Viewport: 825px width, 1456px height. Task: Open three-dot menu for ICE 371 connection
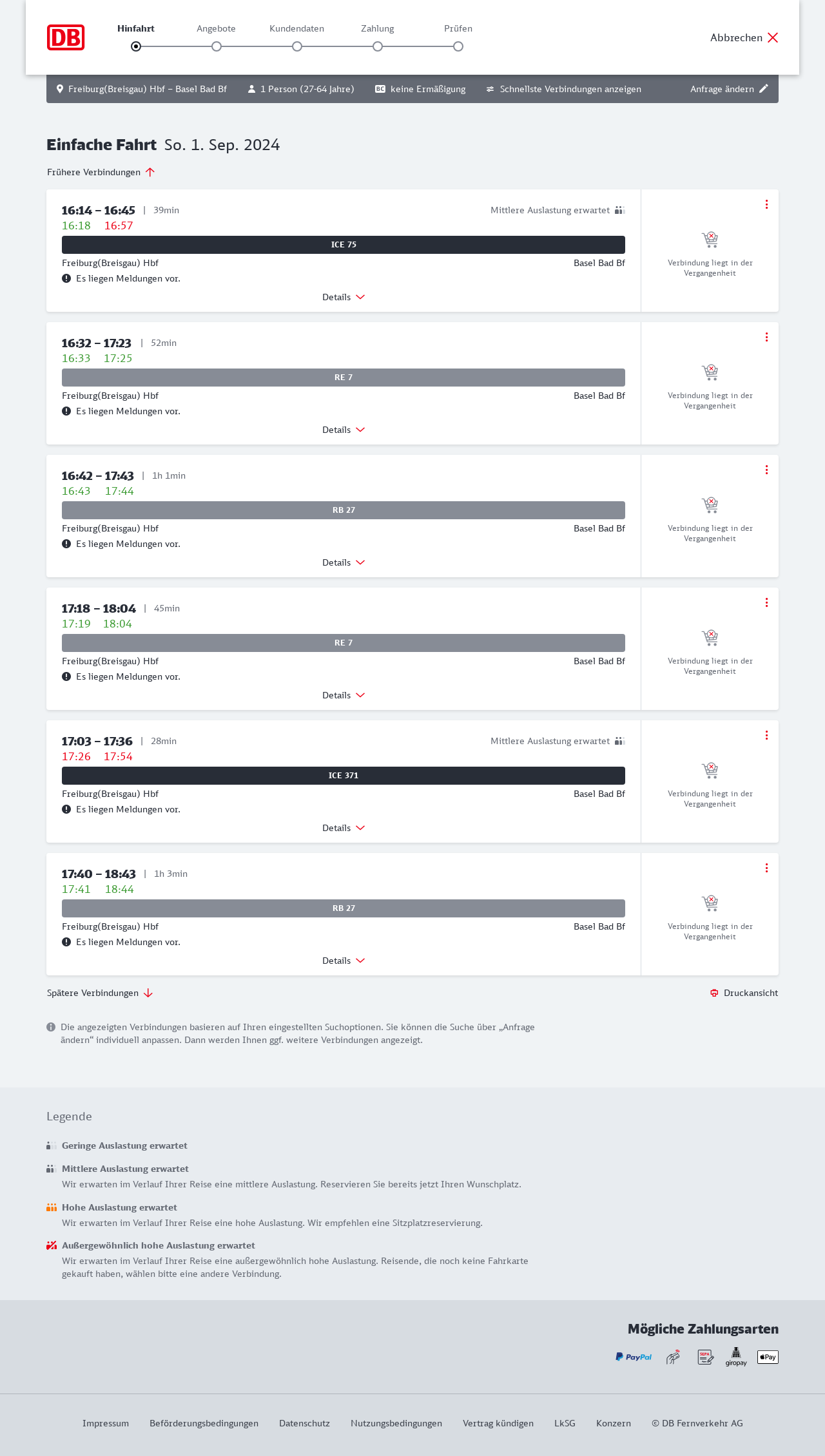point(766,735)
